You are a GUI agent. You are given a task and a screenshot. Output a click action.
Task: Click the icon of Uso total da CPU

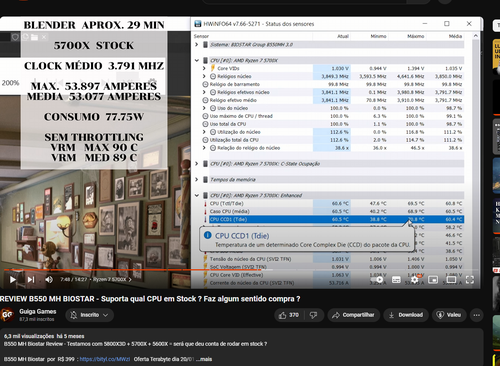point(205,124)
